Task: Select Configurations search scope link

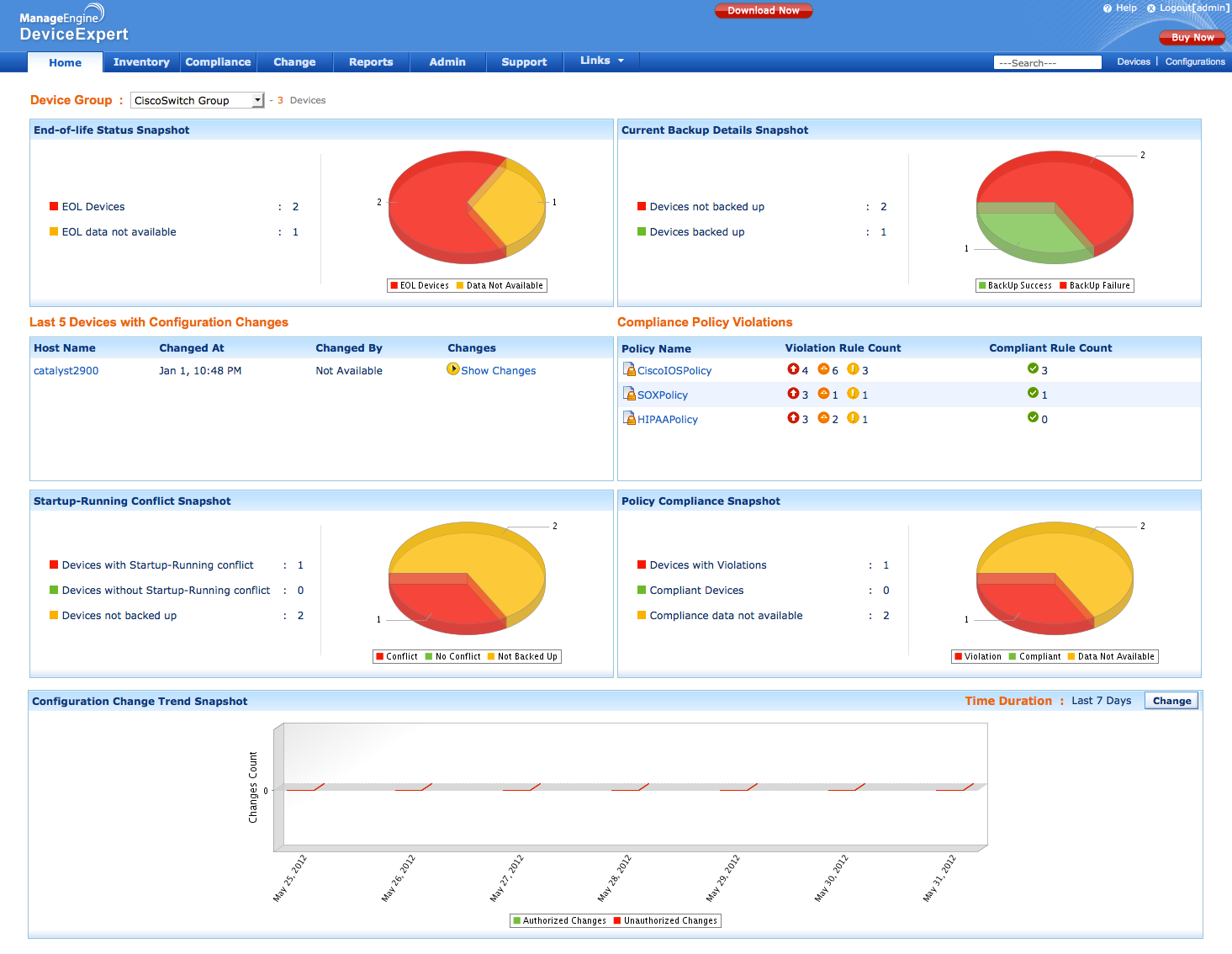Action: pos(1195,62)
